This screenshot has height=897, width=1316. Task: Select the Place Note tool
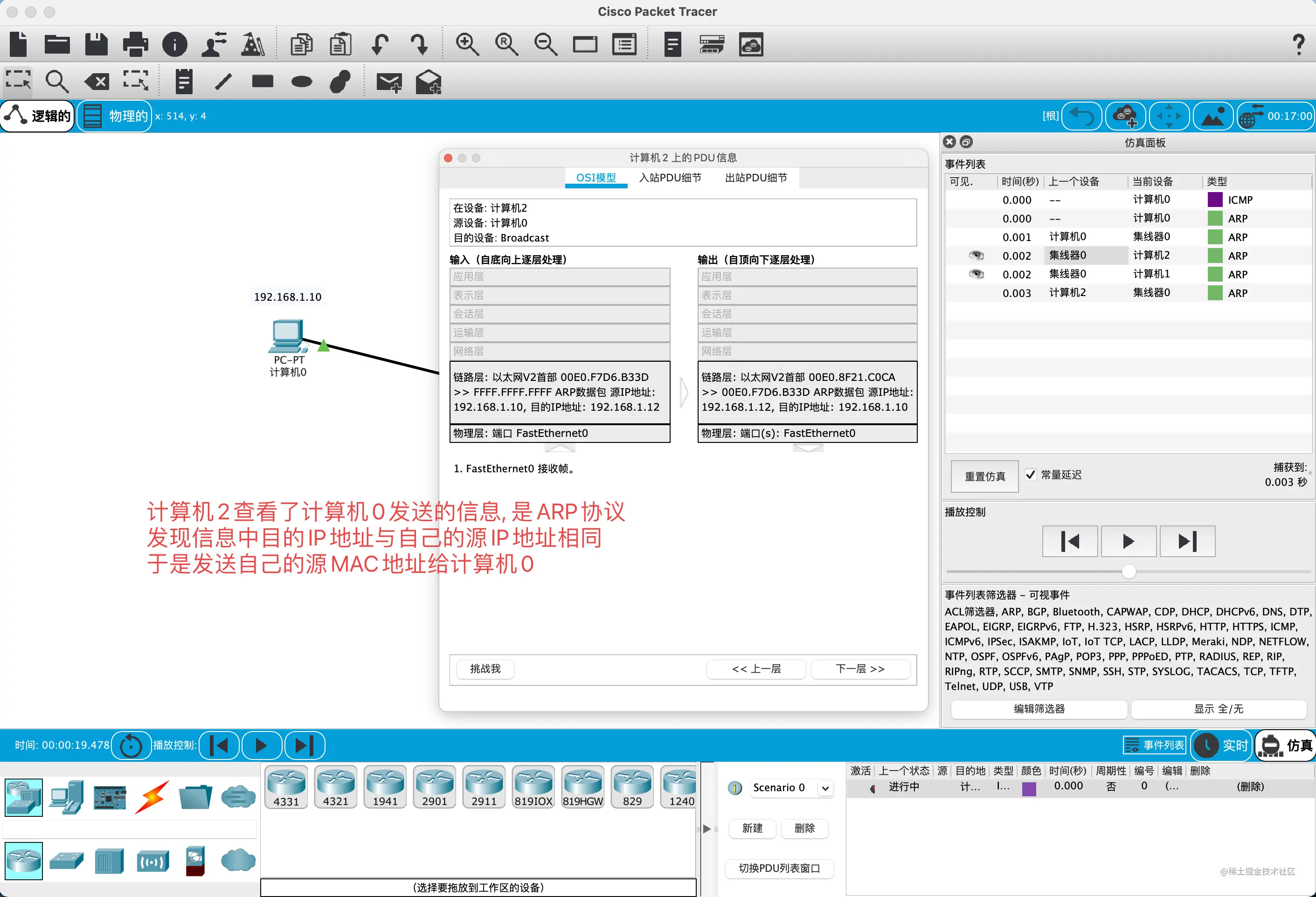coord(183,82)
